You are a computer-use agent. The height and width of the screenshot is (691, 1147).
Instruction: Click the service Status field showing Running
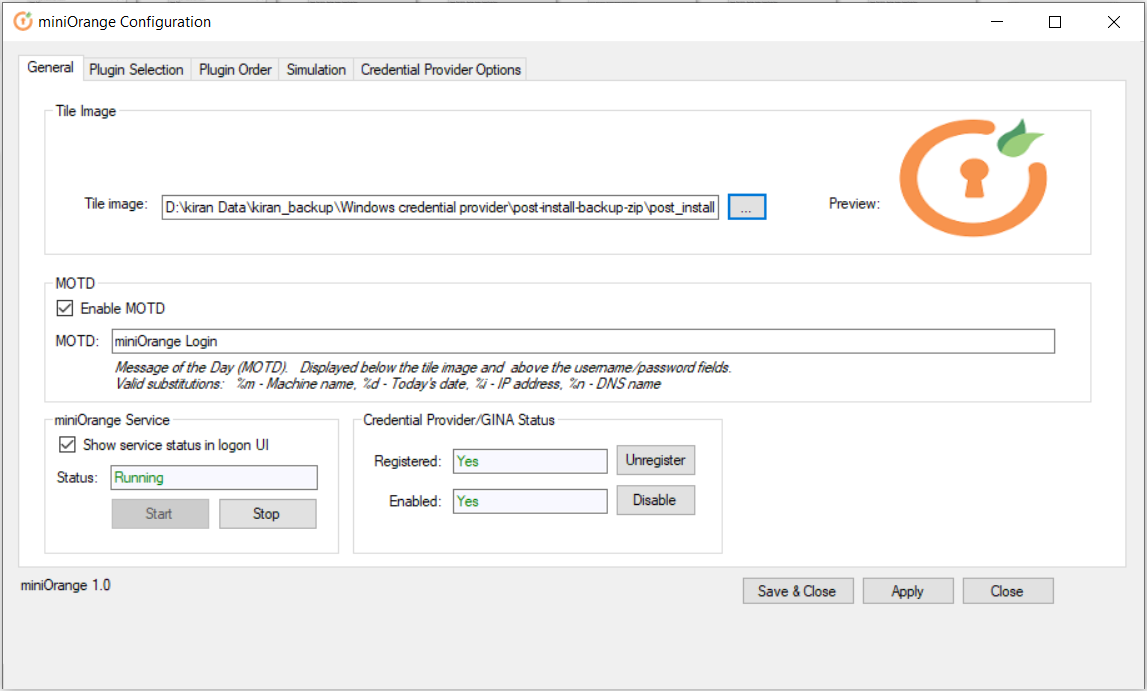pos(214,477)
